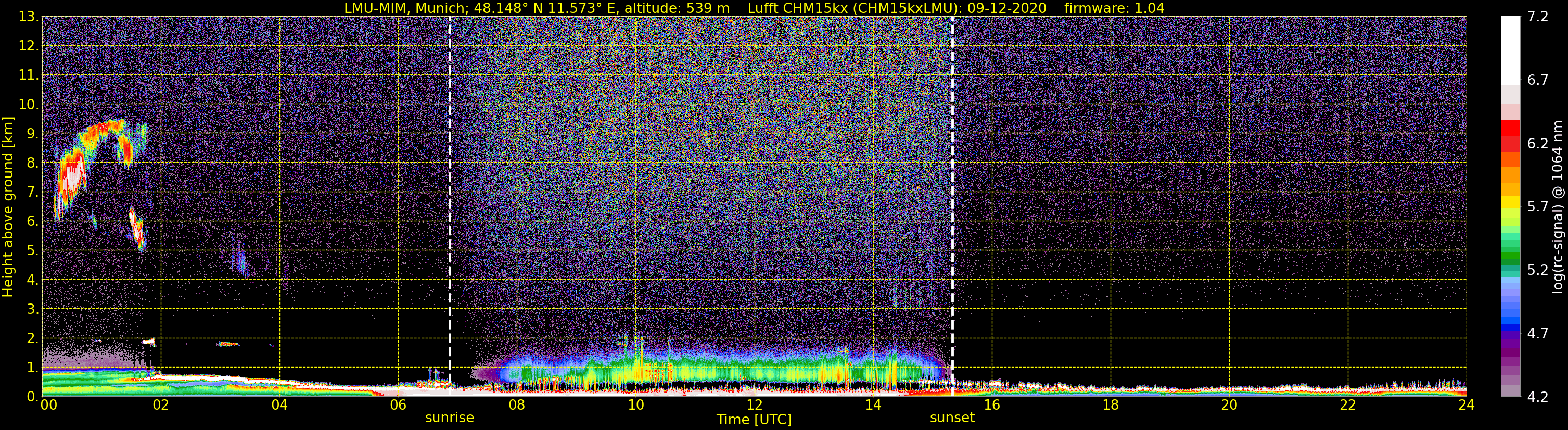Click height axis tick label '6.'

pos(32,222)
